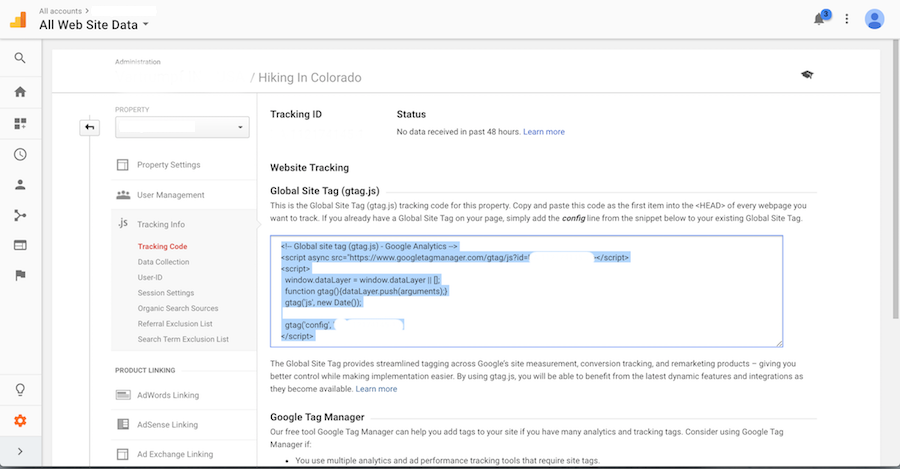This screenshot has height=469, width=900.
Task: Click the graduation cap education icon
Action: click(x=807, y=75)
